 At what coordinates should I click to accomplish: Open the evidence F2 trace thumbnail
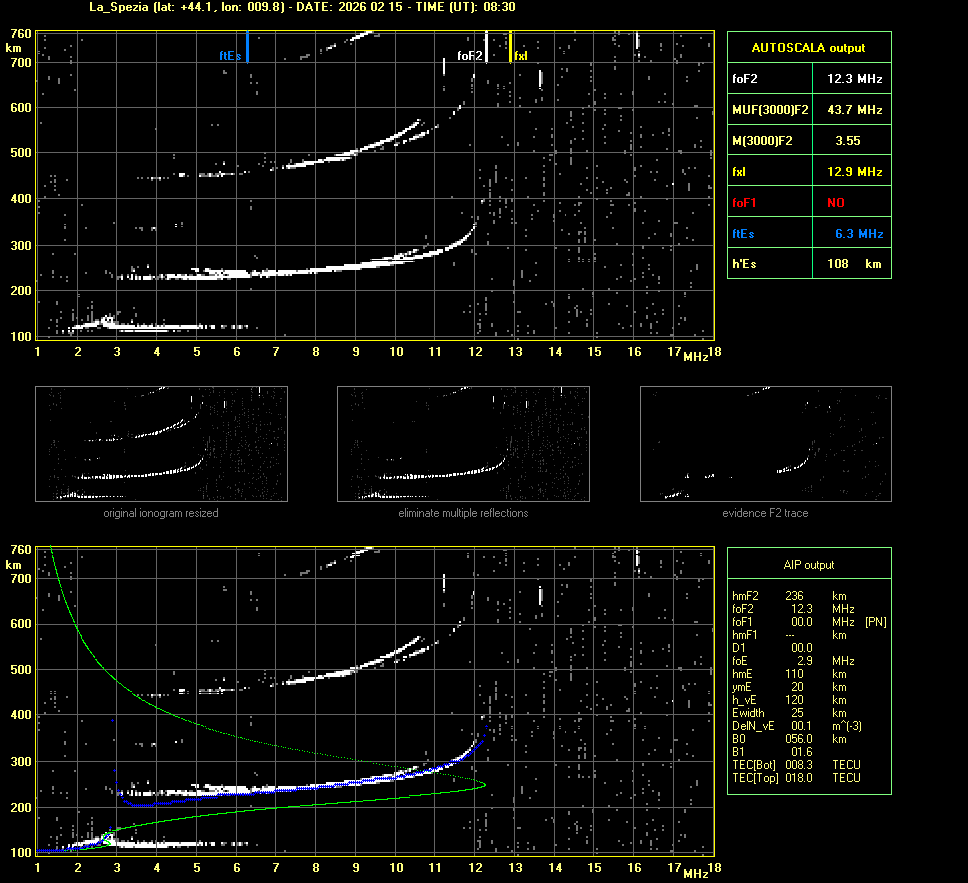point(765,443)
